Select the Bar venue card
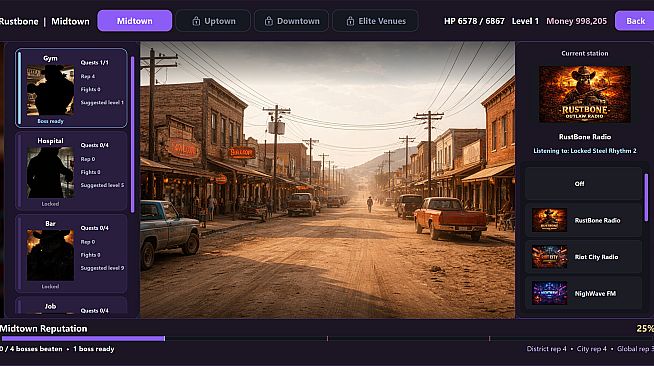The height and width of the screenshot is (366, 654). [x=71, y=253]
